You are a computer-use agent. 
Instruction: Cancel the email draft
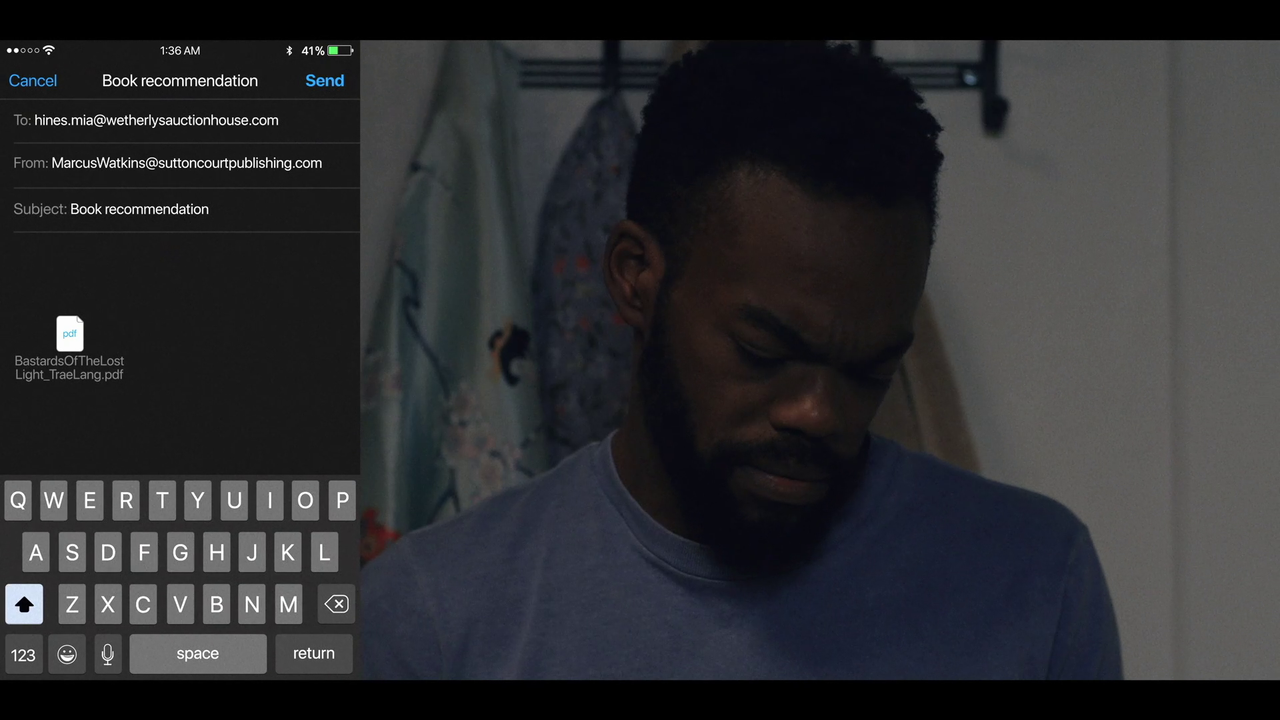click(x=33, y=81)
